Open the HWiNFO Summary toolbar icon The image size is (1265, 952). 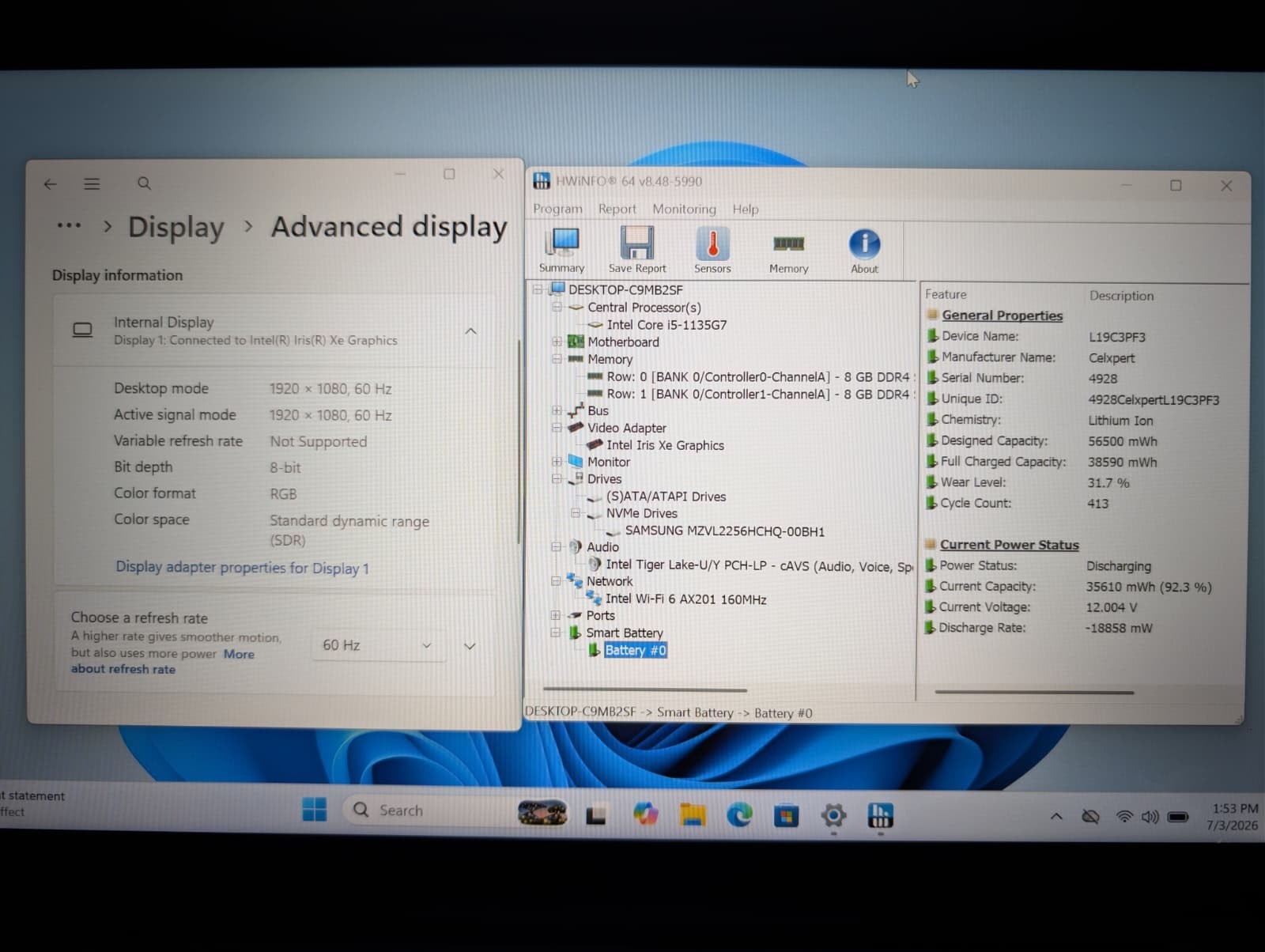point(562,250)
